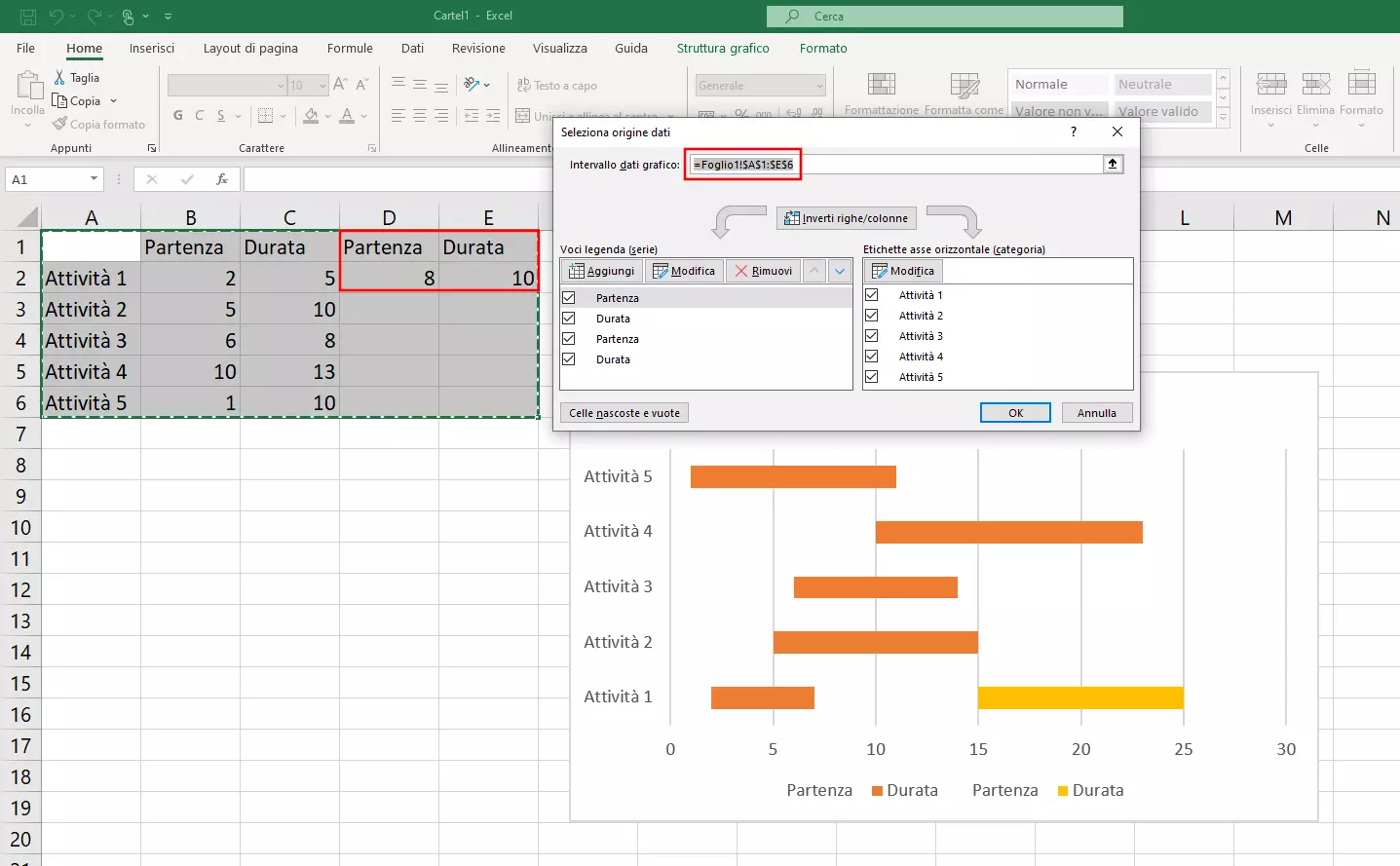This screenshot has width=1400, height=866.
Task: Click the Elimina cells icon
Action: 1315,84
